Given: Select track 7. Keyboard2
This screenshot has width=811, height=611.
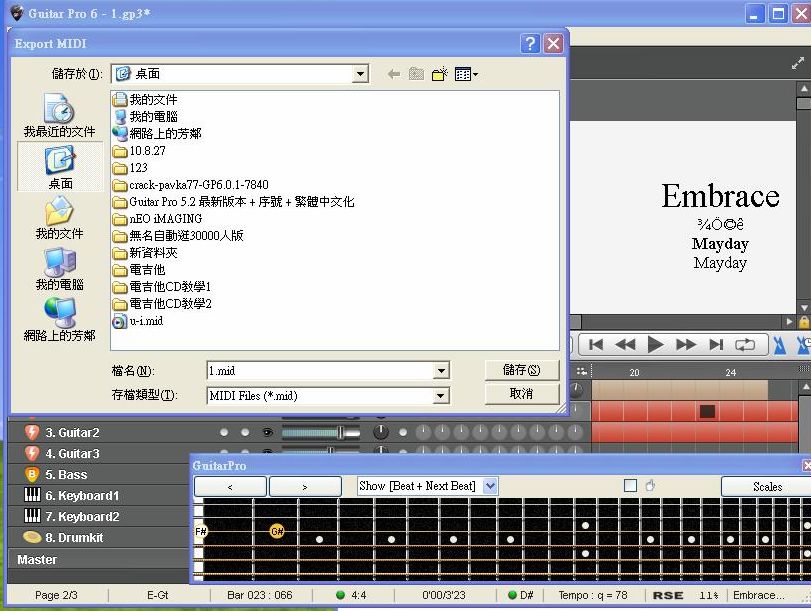Looking at the screenshot, I should (x=82, y=516).
